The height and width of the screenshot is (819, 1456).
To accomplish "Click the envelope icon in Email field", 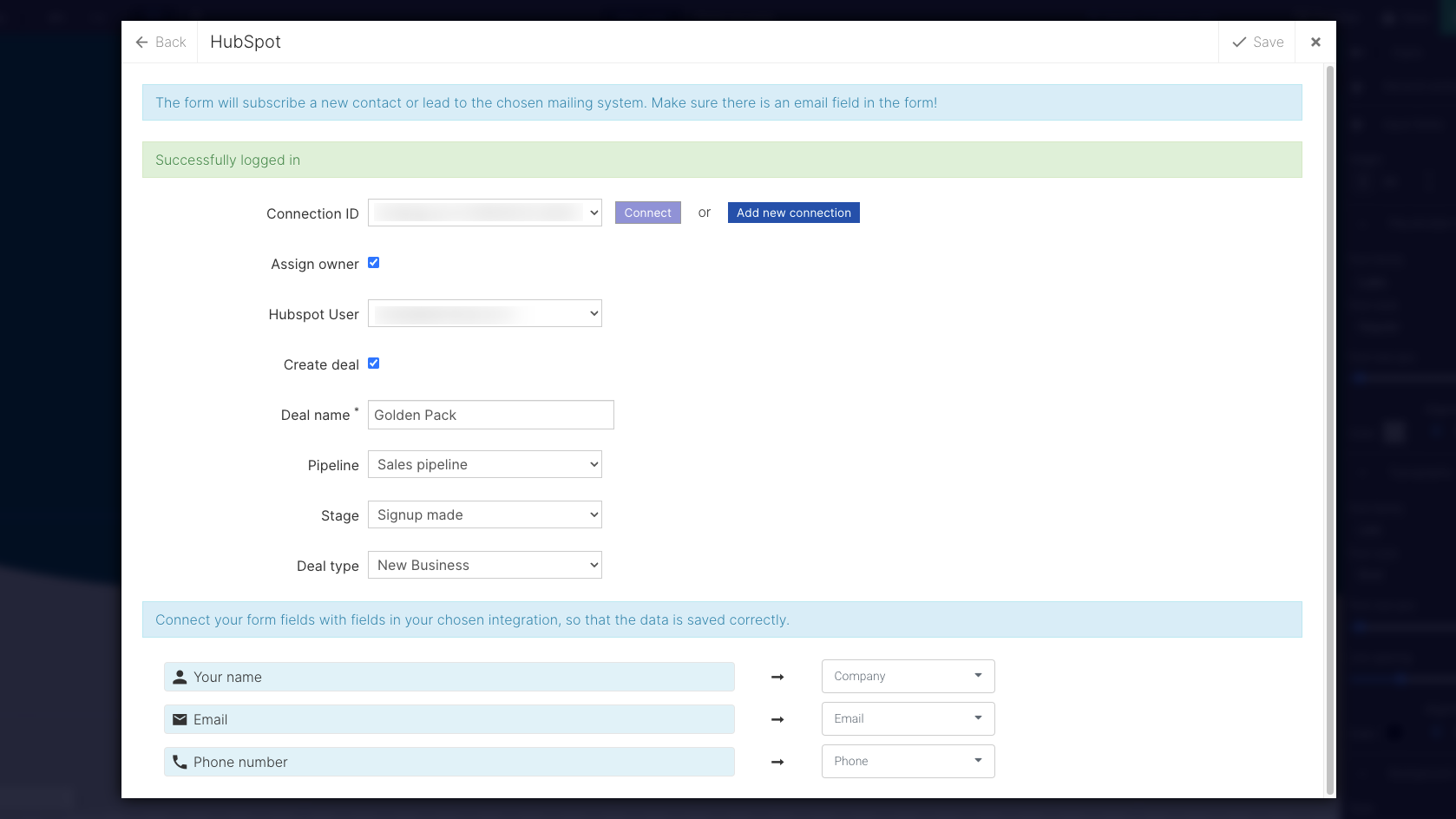I will tap(180, 720).
